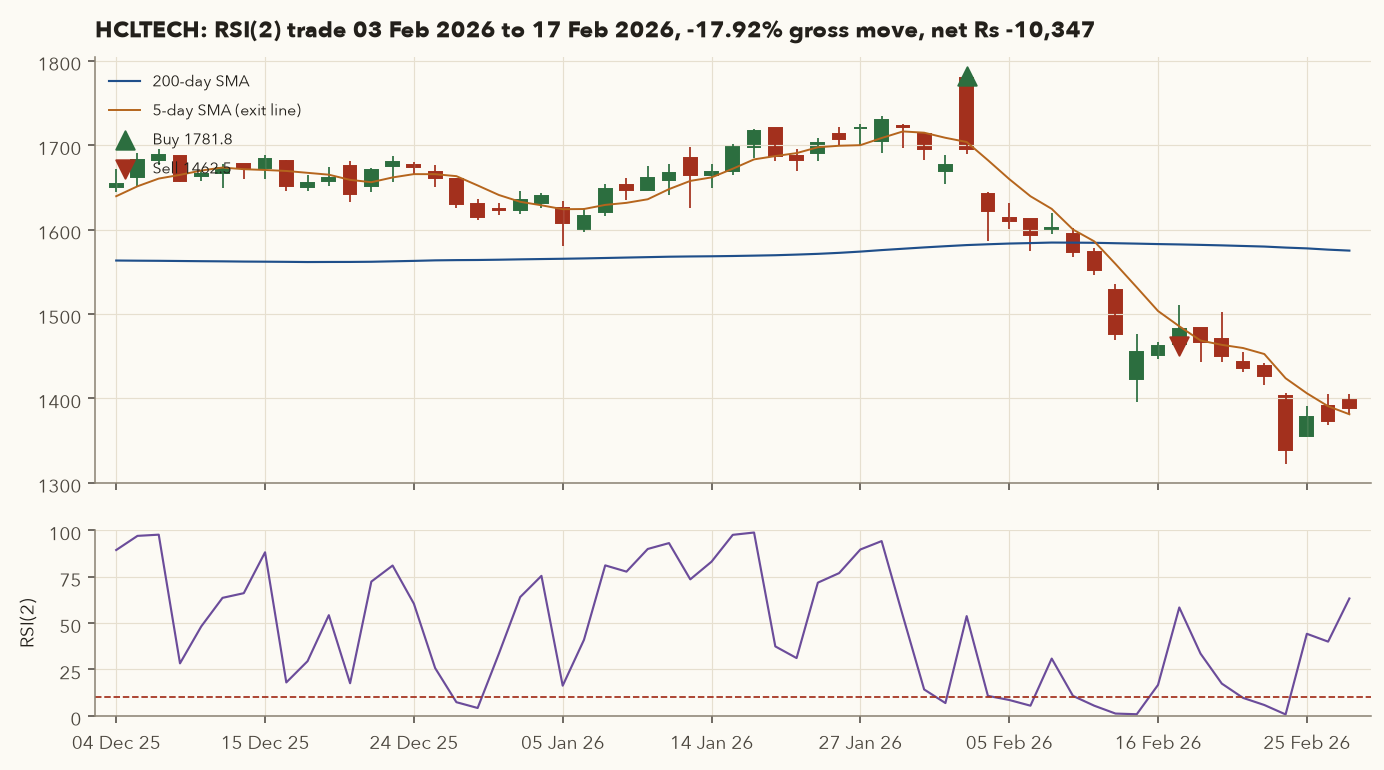Click the "16 Feb 26" date label
1384x770 pixels.
tap(1158, 744)
